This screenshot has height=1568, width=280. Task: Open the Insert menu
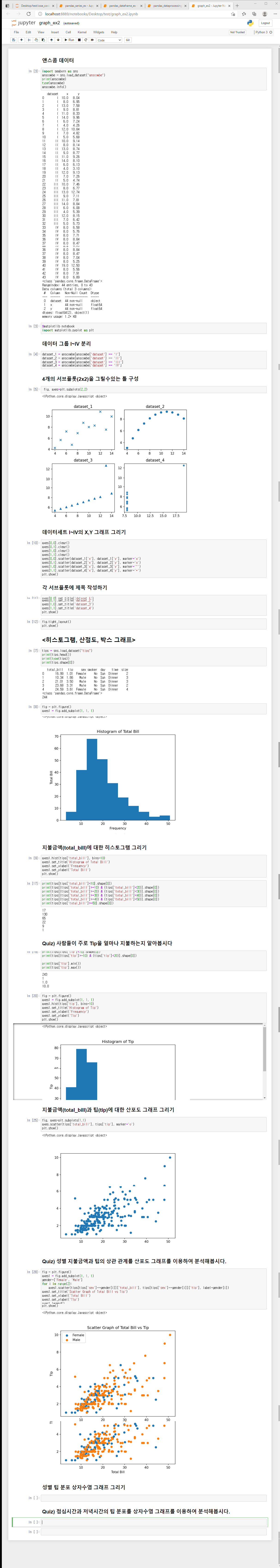(x=55, y=32)
